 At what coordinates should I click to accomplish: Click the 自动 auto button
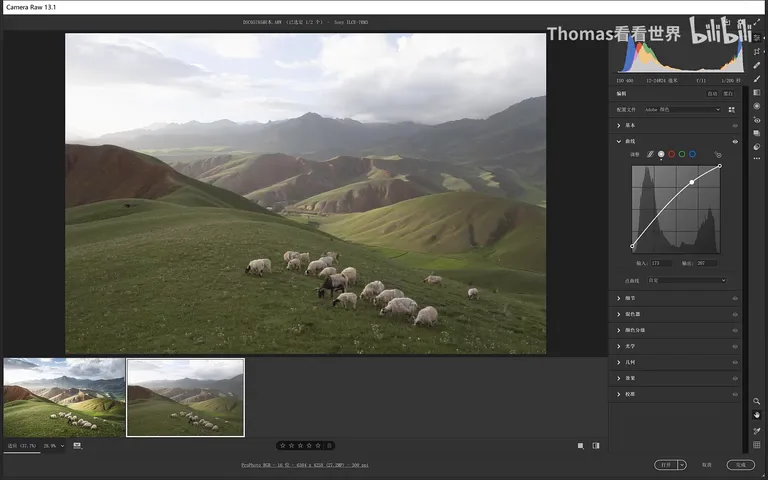click(x=713, y=94)
